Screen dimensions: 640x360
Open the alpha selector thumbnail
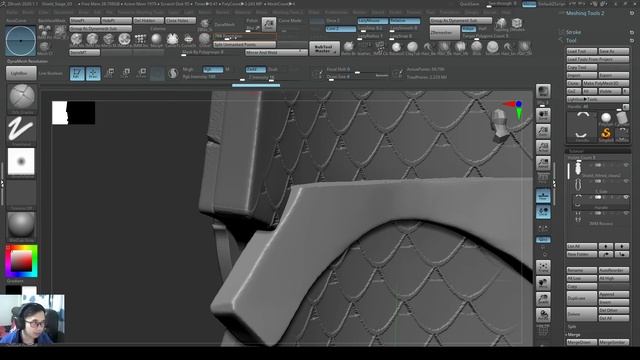(x=22, y=162)
